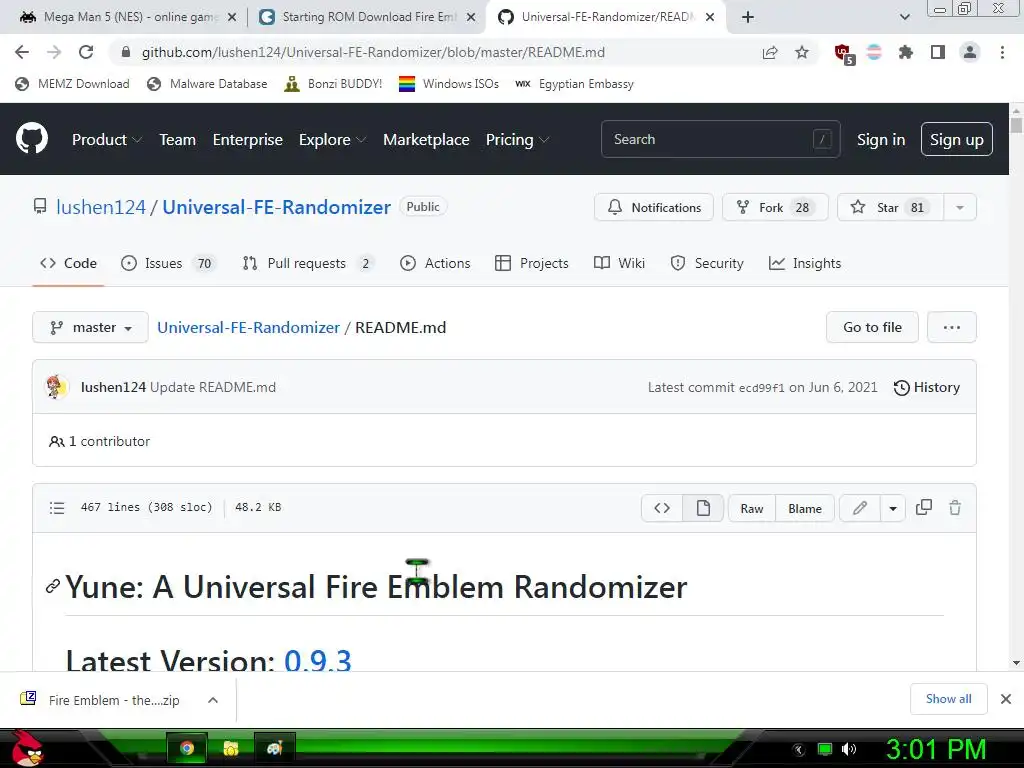The height and width of the screenshot is (768, 1024).
Task: View the Raw file
Action: tap(752, 508)
